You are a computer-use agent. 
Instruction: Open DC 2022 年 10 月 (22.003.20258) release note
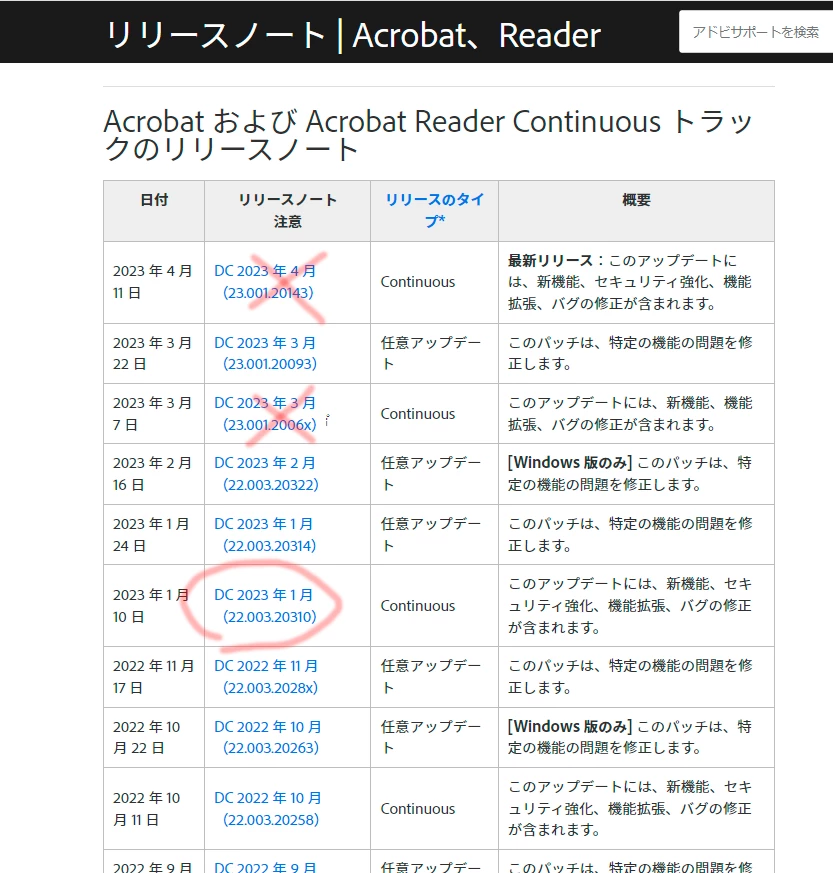point(267,808)
